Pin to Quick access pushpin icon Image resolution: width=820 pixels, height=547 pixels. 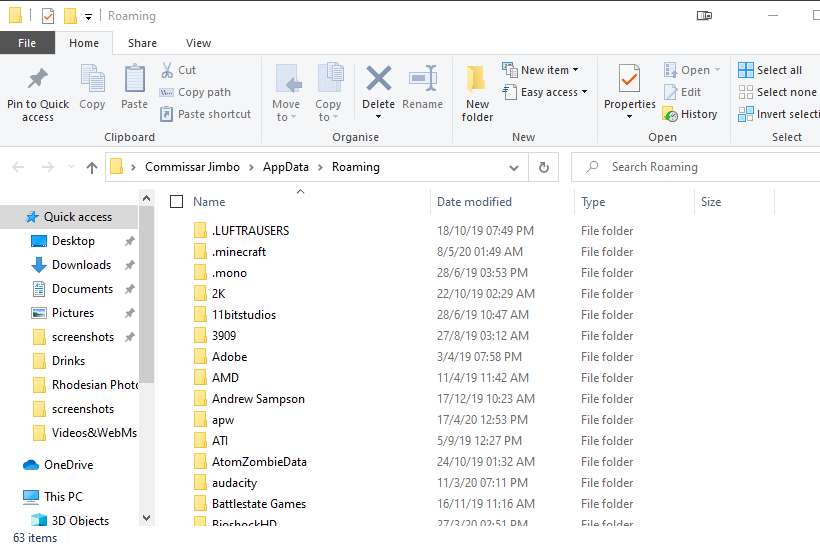[38, 78]
